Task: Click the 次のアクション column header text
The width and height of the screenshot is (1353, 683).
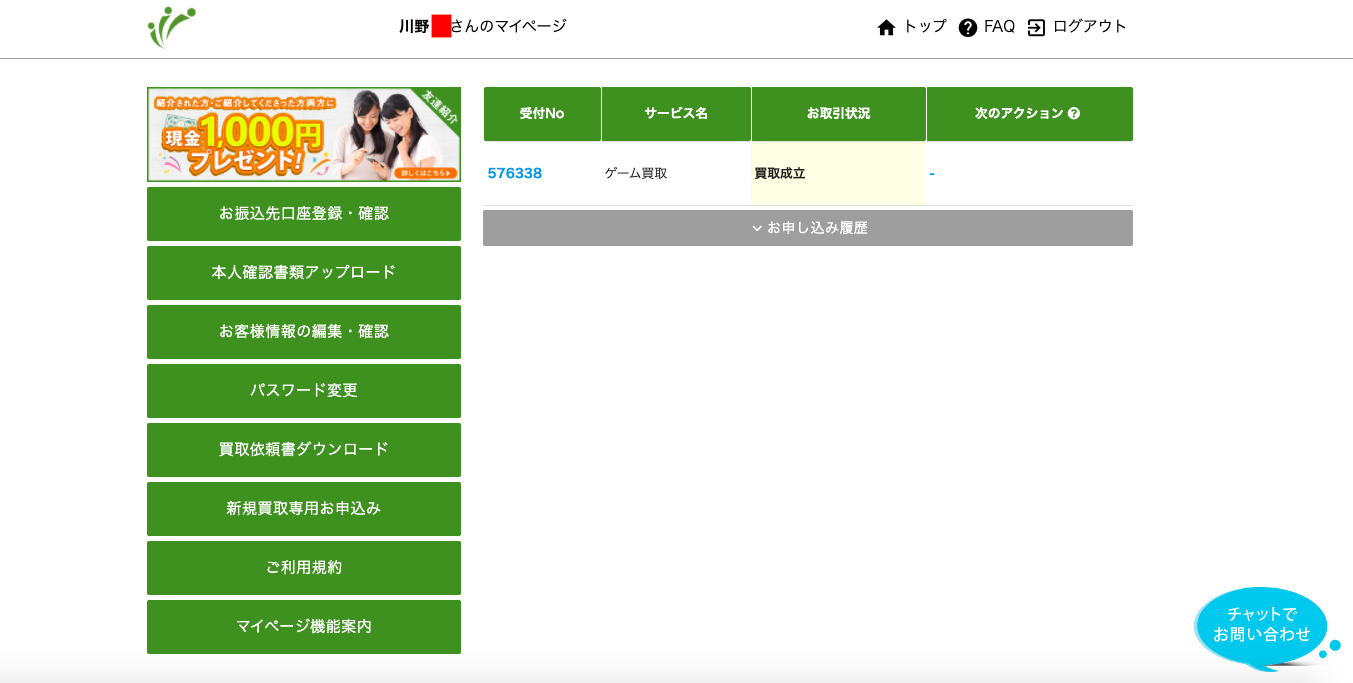Action: tap(1019, 114)
